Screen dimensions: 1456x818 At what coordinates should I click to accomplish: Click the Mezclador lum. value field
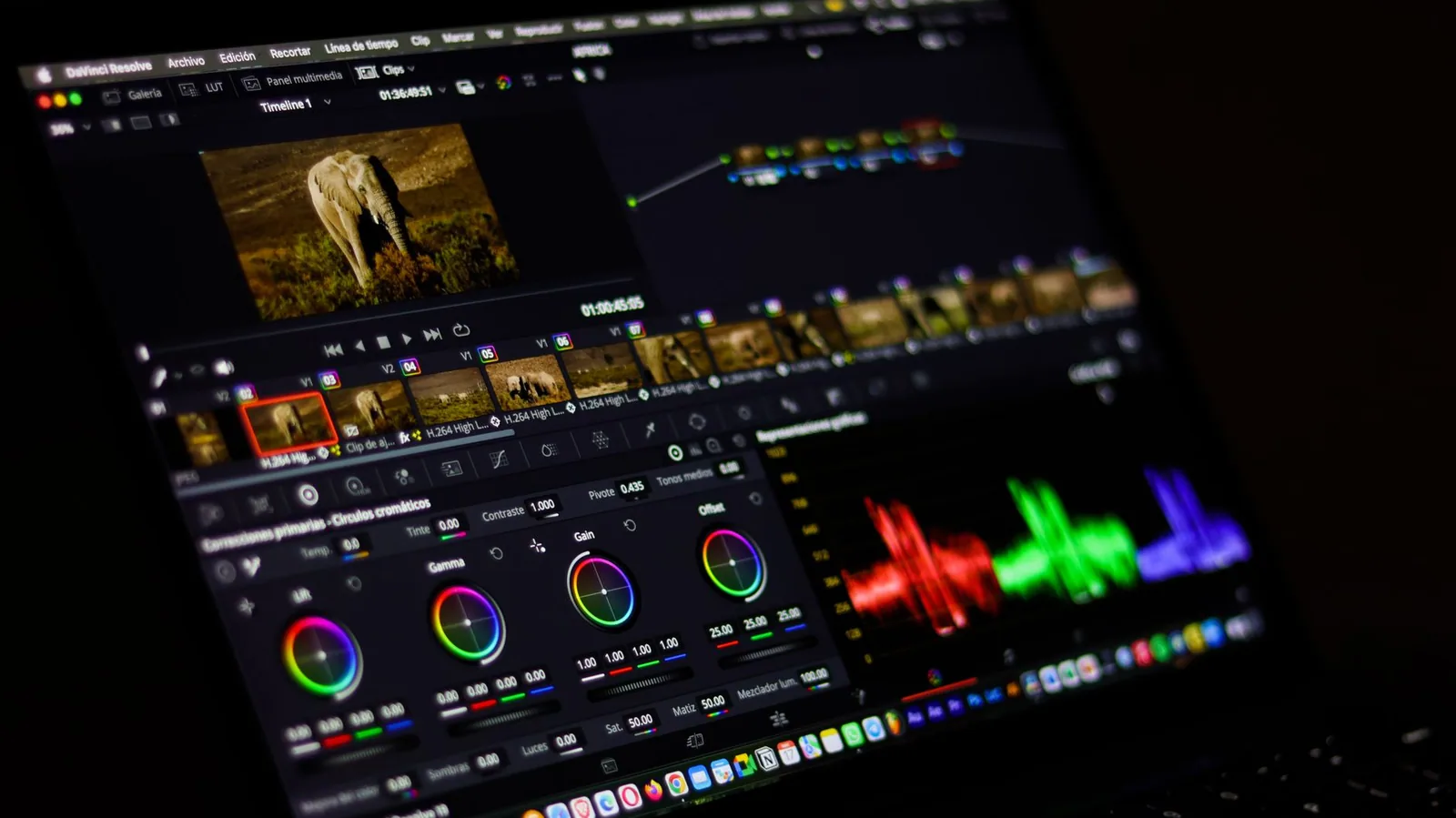click(814, 676)
